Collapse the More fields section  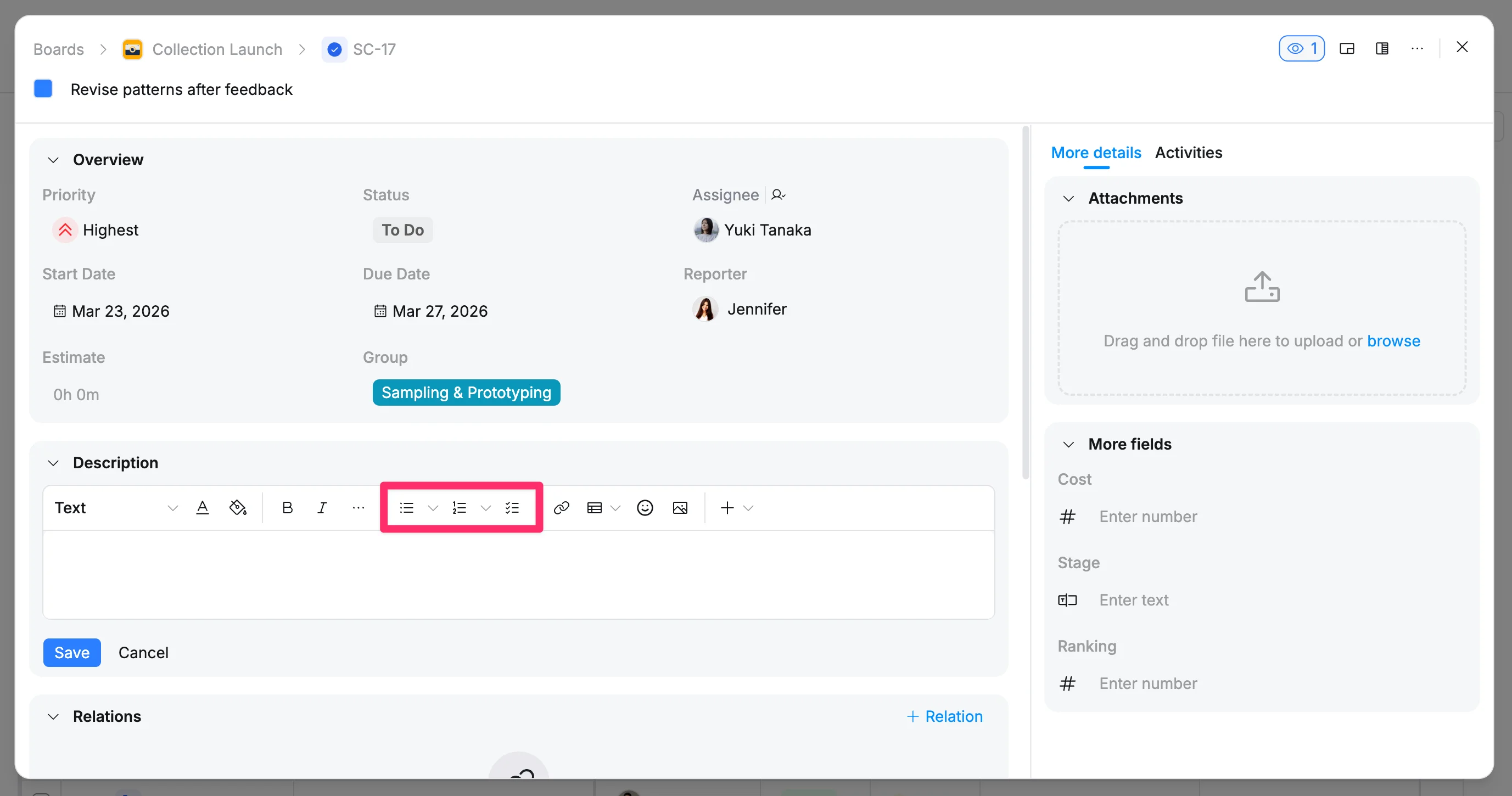click(1069, 444)
